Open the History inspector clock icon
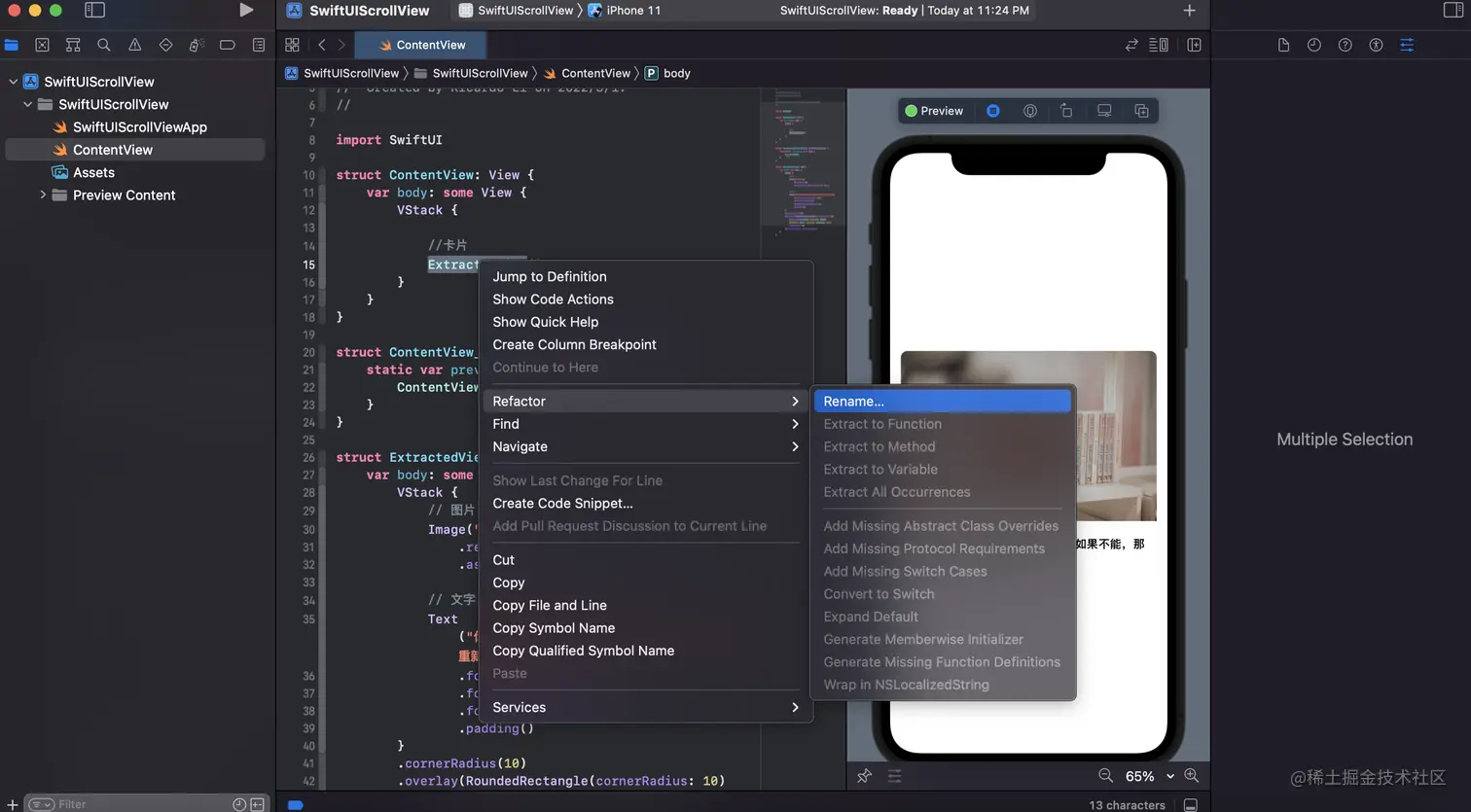Viewport: 1471px width, 812px height. click(x=1314, y=45)
